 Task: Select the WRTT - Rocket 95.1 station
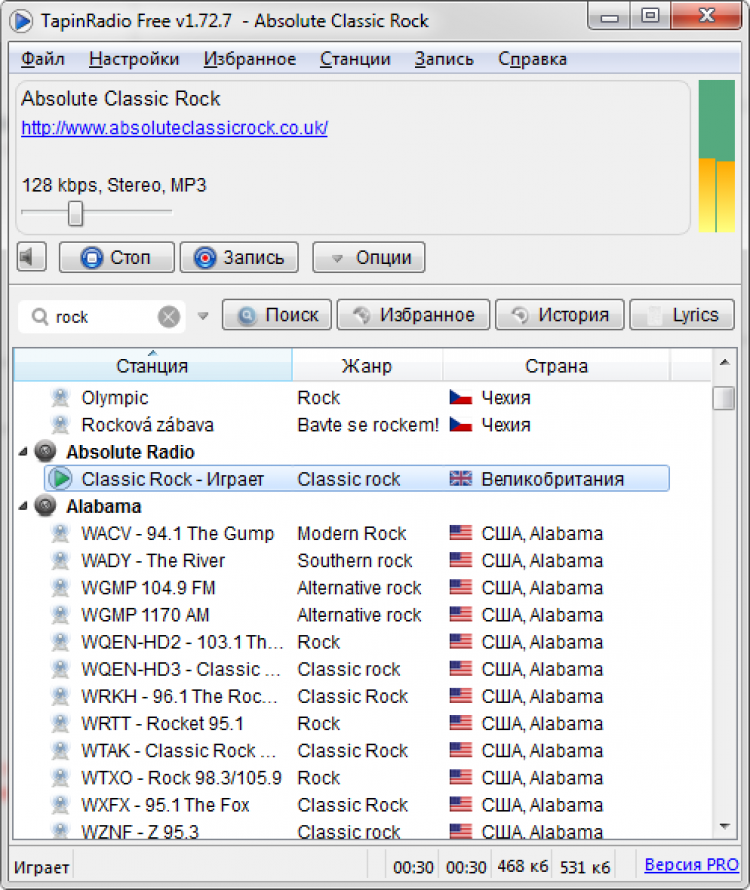(357, 723)
